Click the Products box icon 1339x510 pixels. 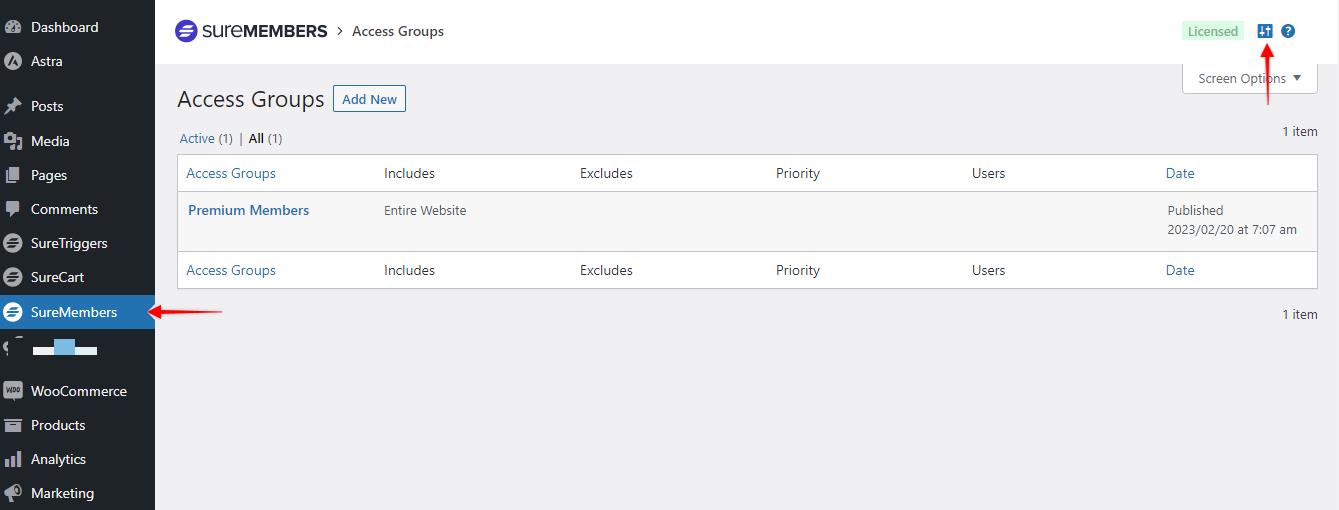click(x=13, y=425)
